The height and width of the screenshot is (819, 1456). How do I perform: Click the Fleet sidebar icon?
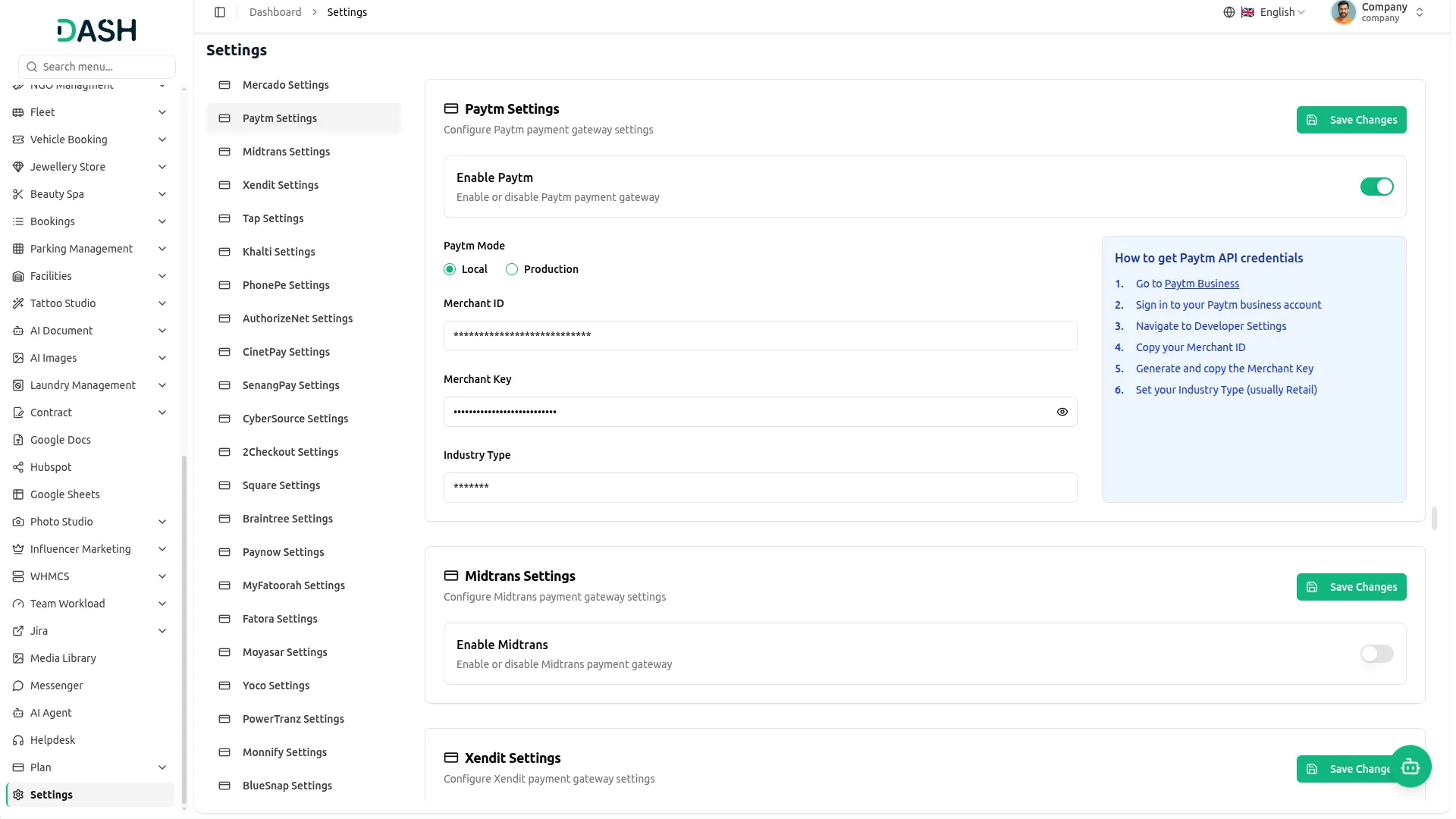pyautogui.click(x=18, y=112)
